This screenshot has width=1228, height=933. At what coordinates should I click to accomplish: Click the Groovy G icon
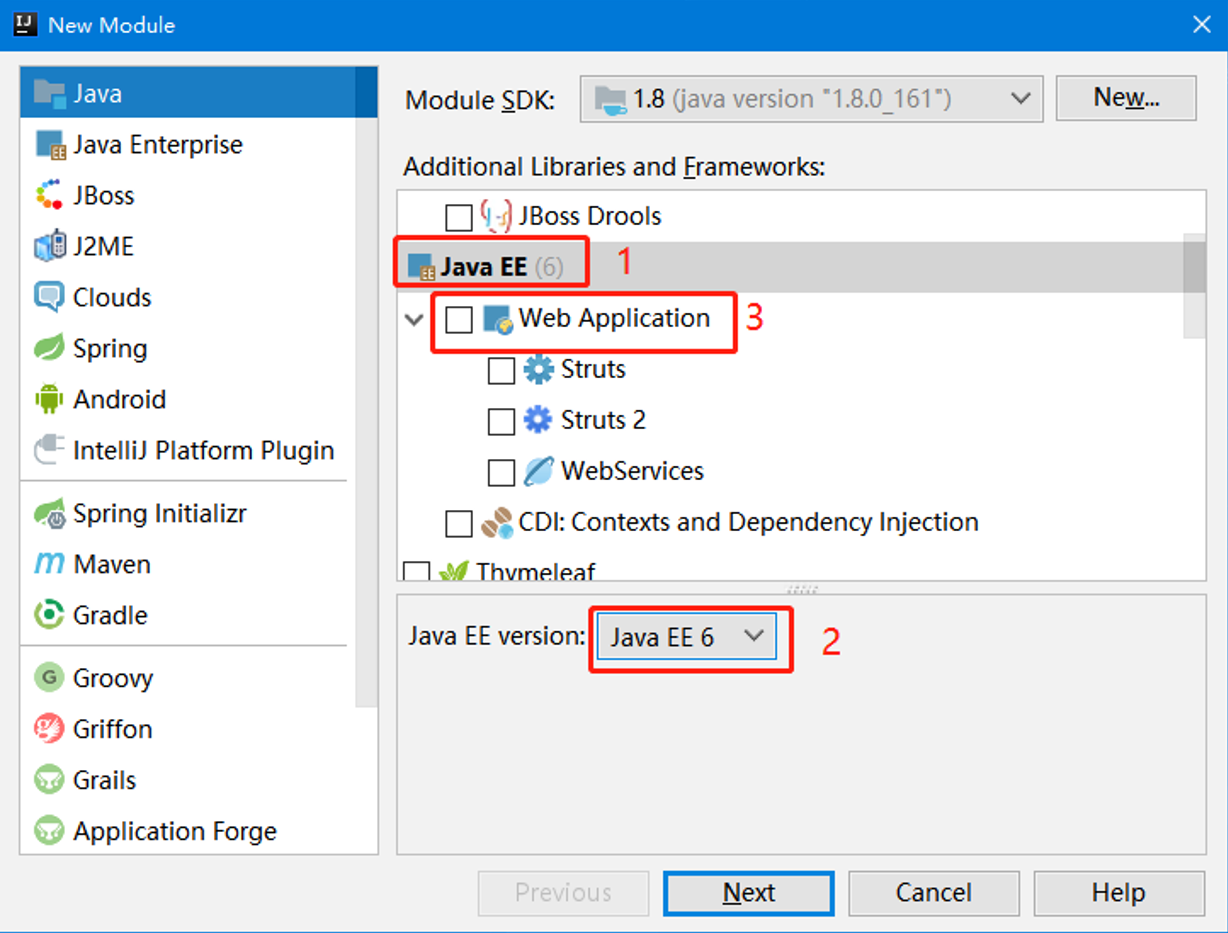pyautogui.click(x=49, y=678)
